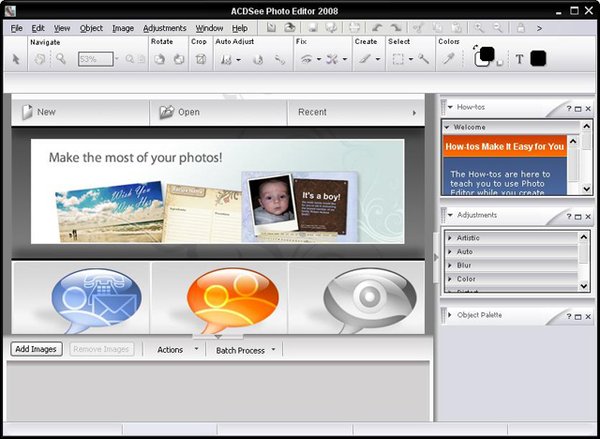Expand the Artistic adjustments category
Screen dimensions: 600x439
[468, 238]
